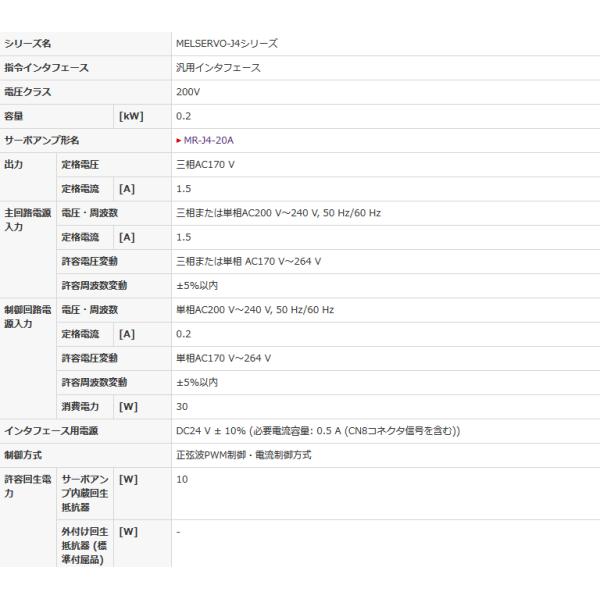Viewport: 600px width, 600px height.
Task: Select the 汎用インタフェース value cell
Action: pos(218,68)
